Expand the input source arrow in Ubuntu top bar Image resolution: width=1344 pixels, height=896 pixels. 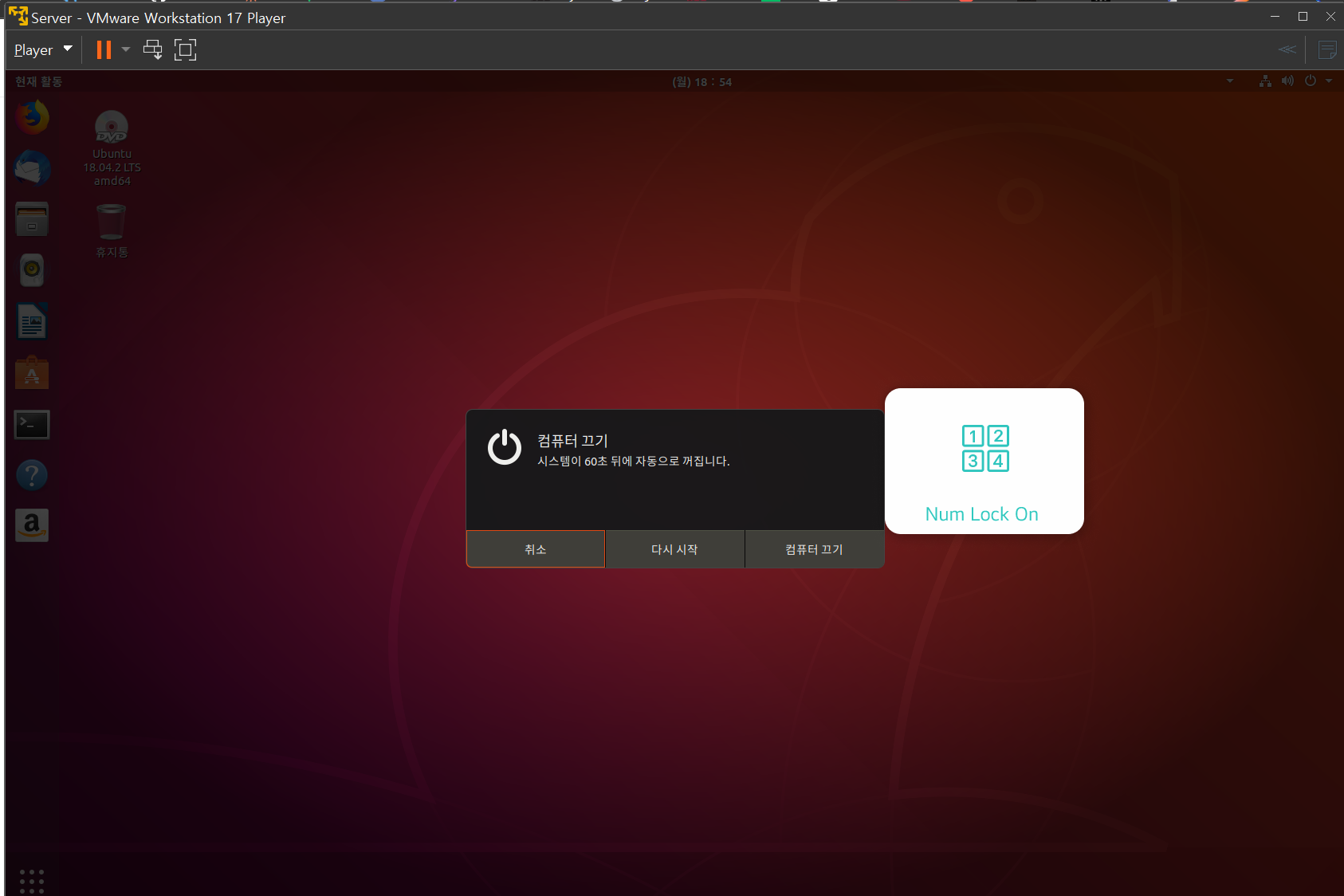pos(1230,81)
